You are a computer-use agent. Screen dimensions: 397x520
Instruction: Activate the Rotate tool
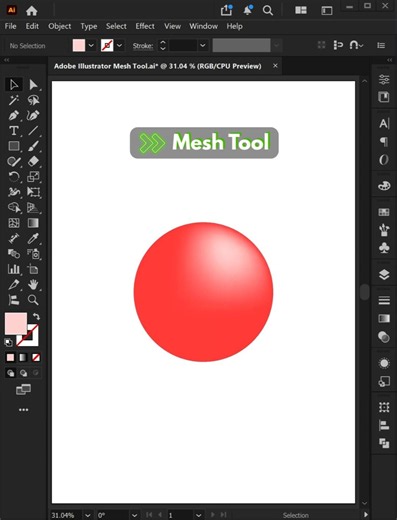[x=14, y=177]
